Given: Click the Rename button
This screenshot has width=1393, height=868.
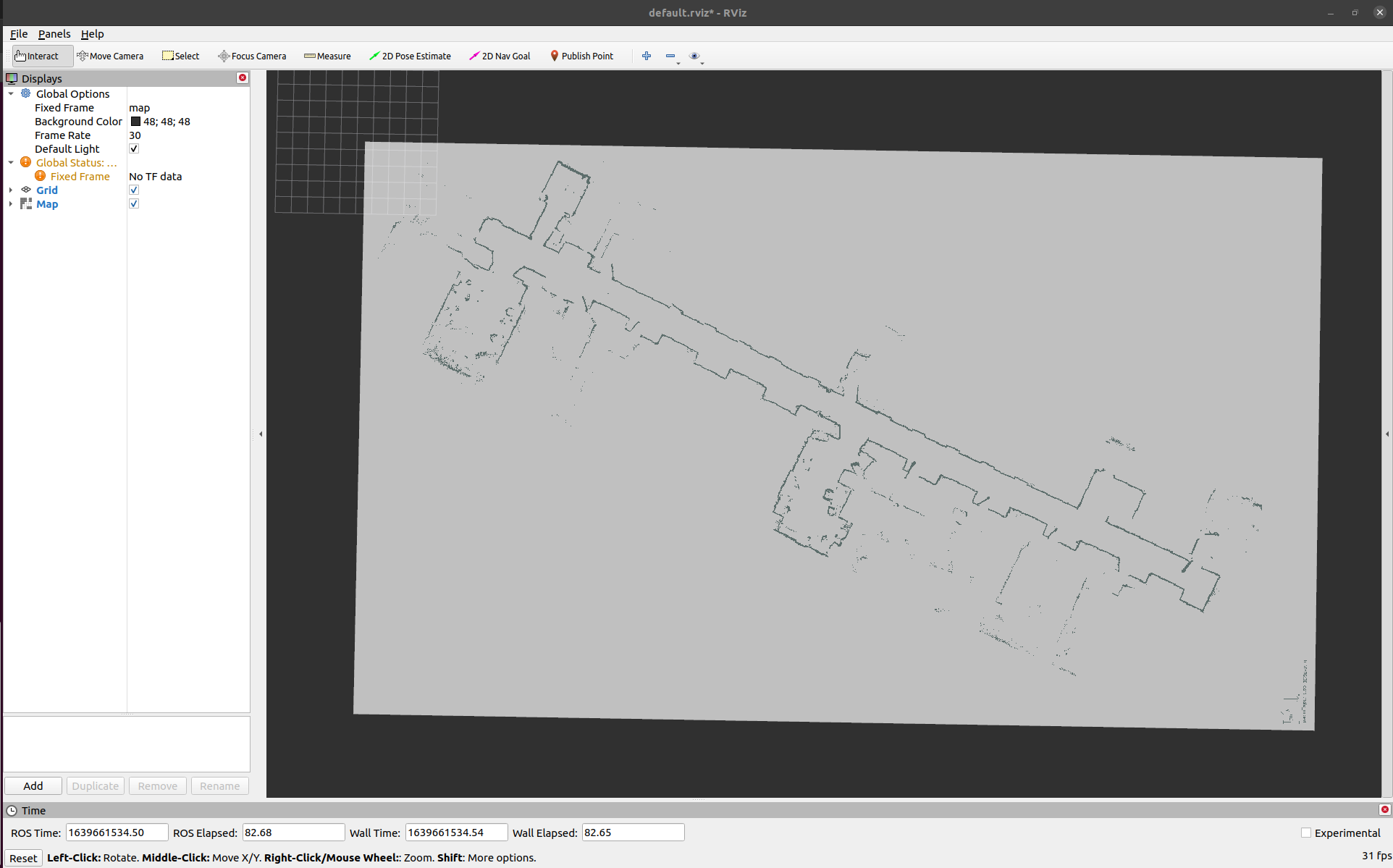Looking at the screenshot, I should pos(220,786).
